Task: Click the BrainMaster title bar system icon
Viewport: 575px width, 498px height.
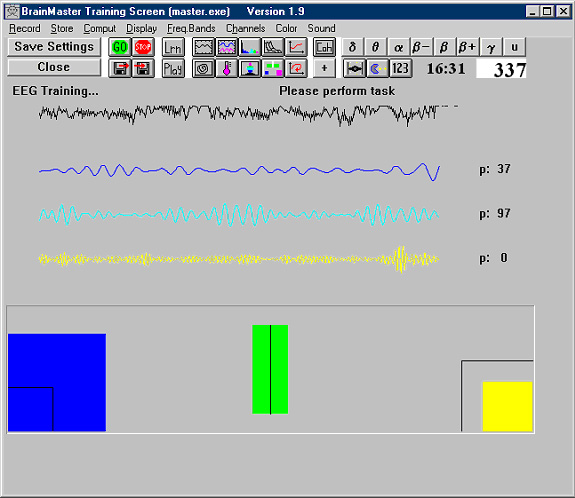Action: point(12,11)
